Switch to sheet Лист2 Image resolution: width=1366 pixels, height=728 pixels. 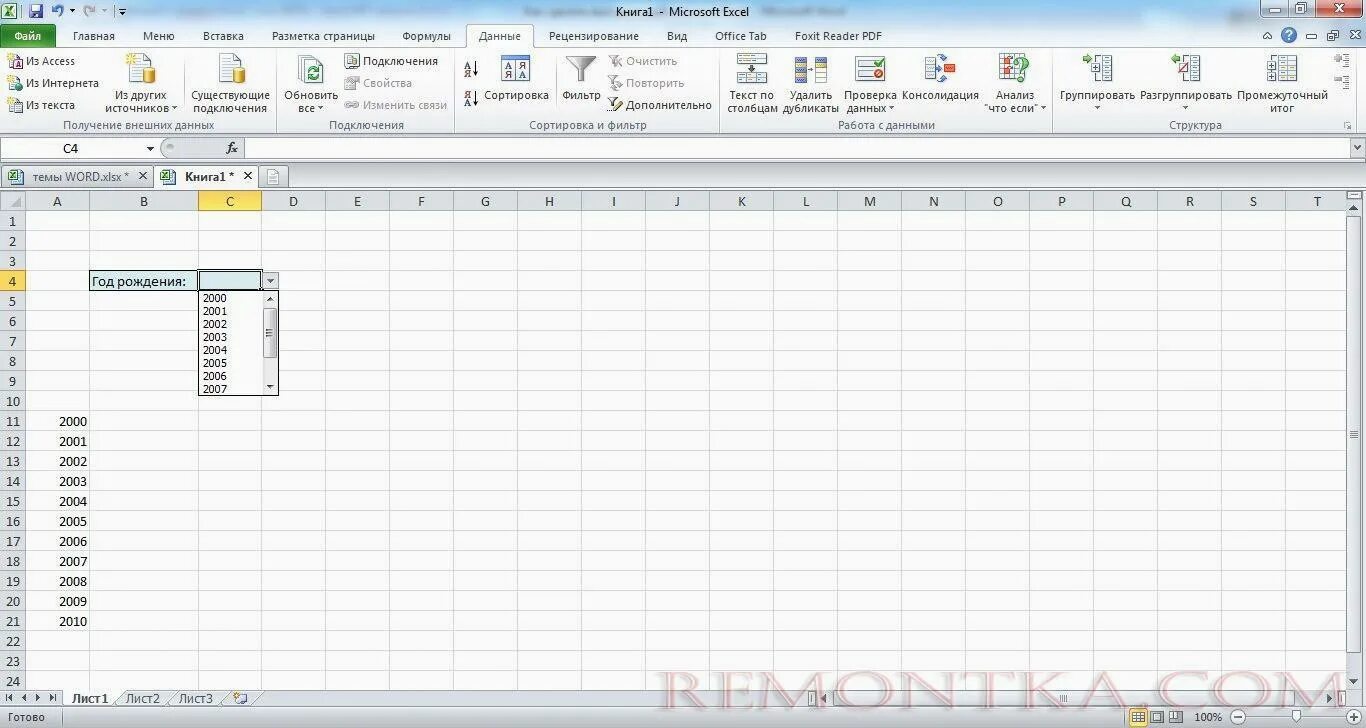(x=143, y=698)
